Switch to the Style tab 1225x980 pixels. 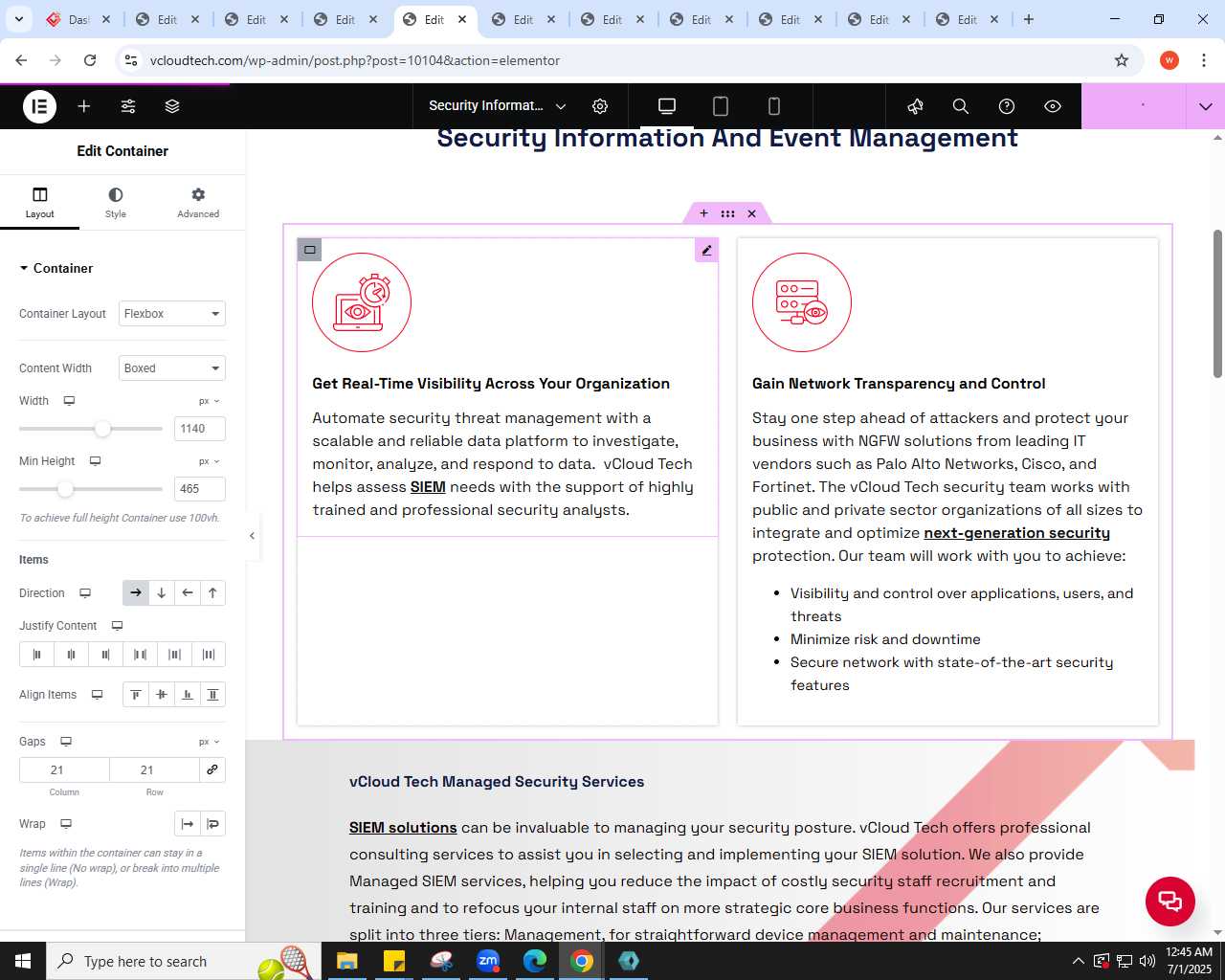tap(116, 202)
